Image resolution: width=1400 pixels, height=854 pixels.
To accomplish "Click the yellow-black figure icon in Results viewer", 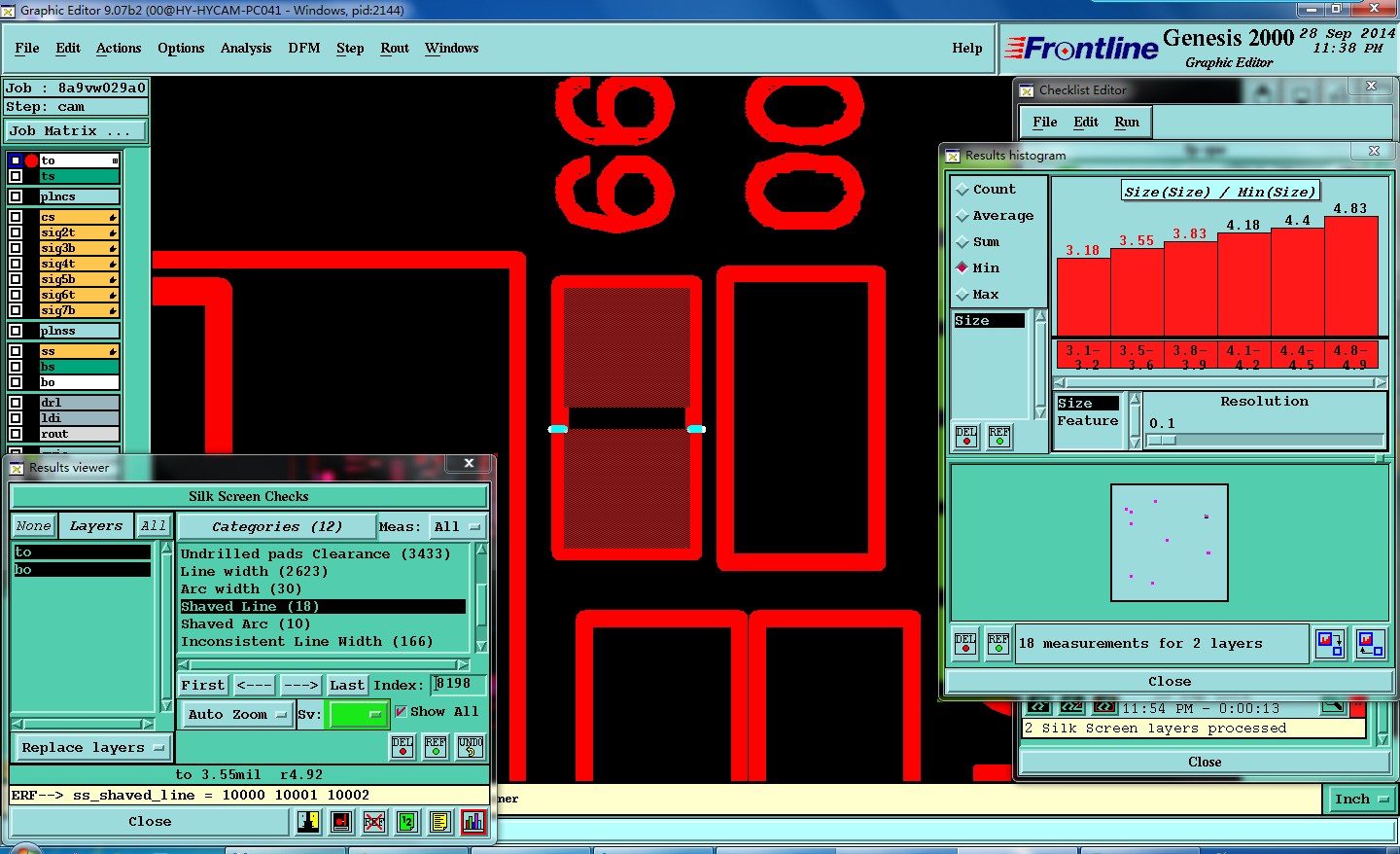I will (308, 822).
